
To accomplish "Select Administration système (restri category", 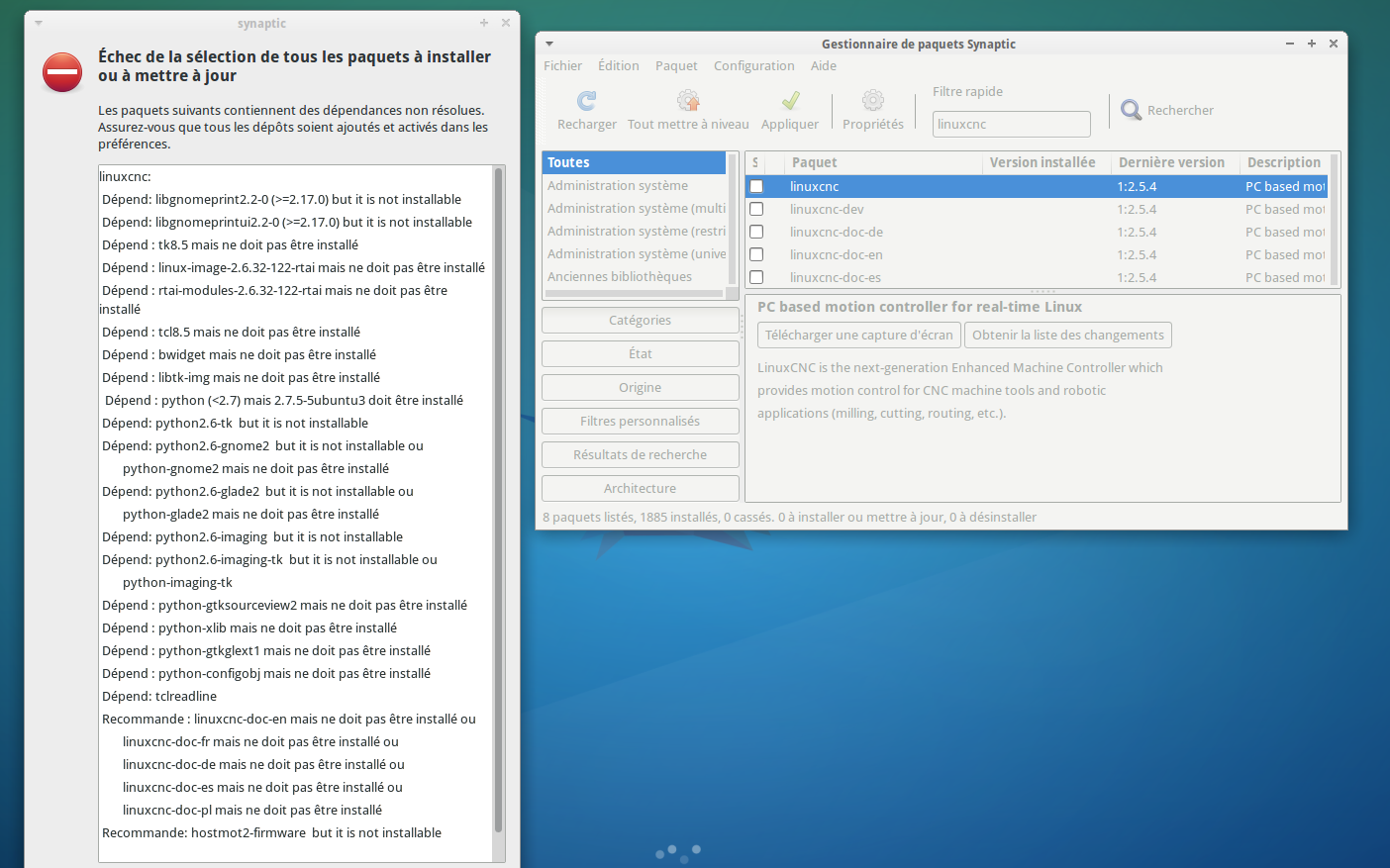I will click(635, 231).
